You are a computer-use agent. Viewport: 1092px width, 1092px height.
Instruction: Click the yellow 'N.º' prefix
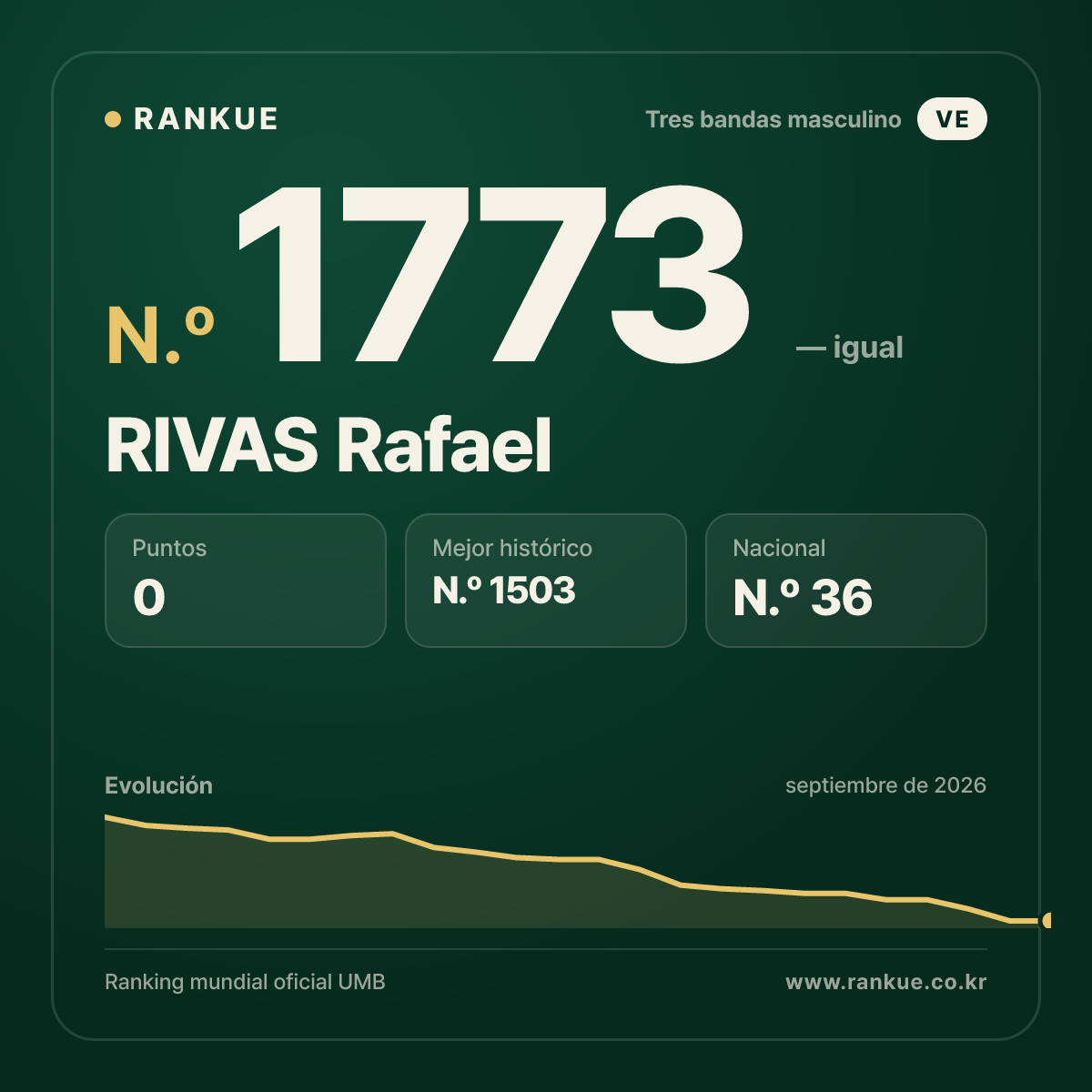coord(161,337)
